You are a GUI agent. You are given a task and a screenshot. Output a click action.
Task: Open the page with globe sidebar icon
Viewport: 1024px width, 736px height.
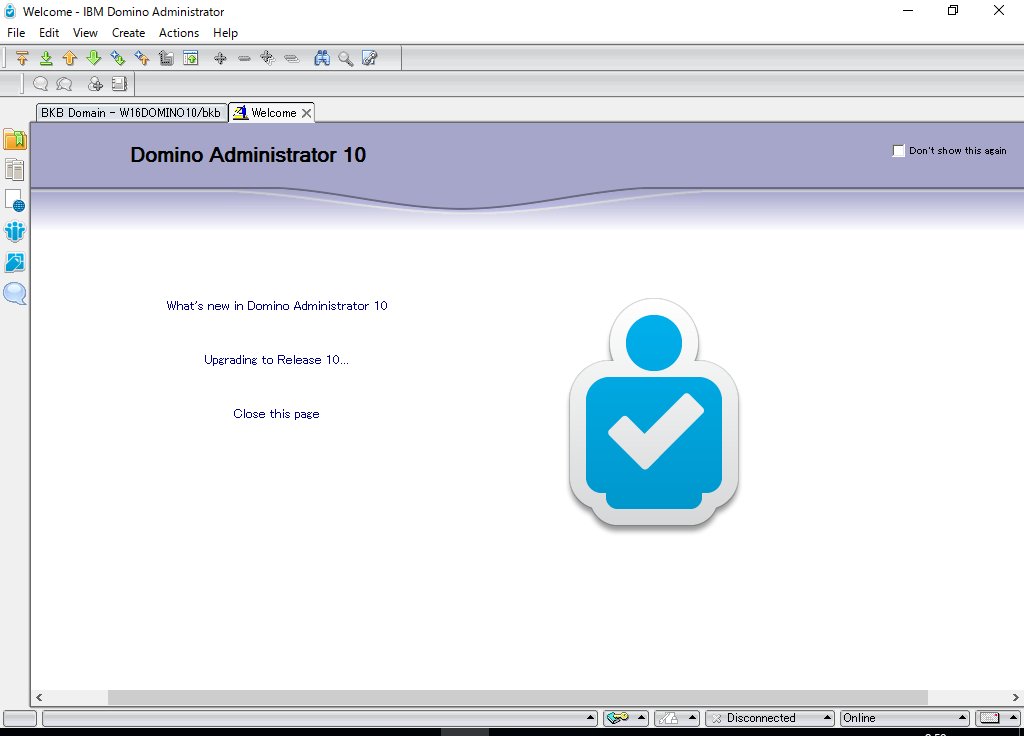(14, 200)
